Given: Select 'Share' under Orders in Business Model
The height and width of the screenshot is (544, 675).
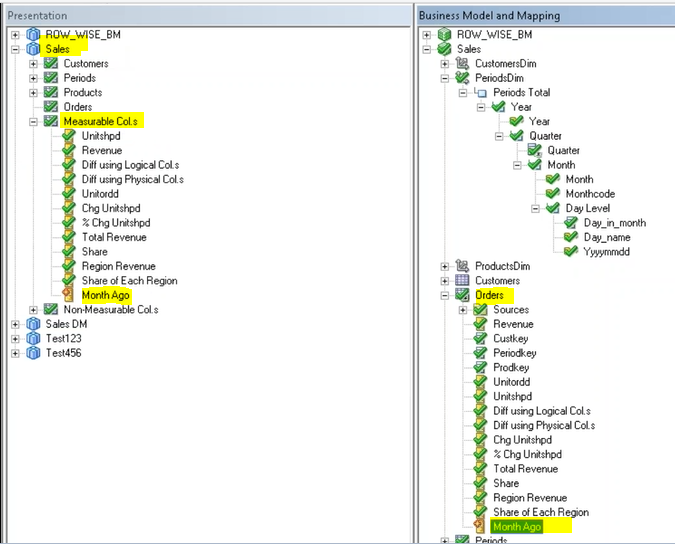Looking at the screenshot, I should click(x=506, y=483).
